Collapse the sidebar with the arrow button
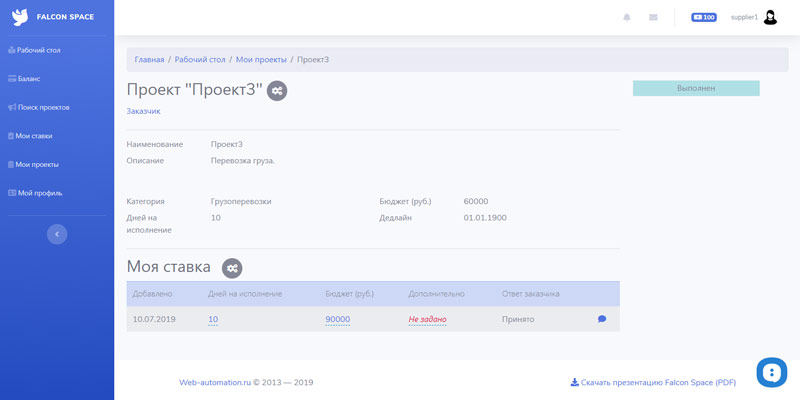Image resolution: width=800 pixels, height=400 pixels. (57, 234)
